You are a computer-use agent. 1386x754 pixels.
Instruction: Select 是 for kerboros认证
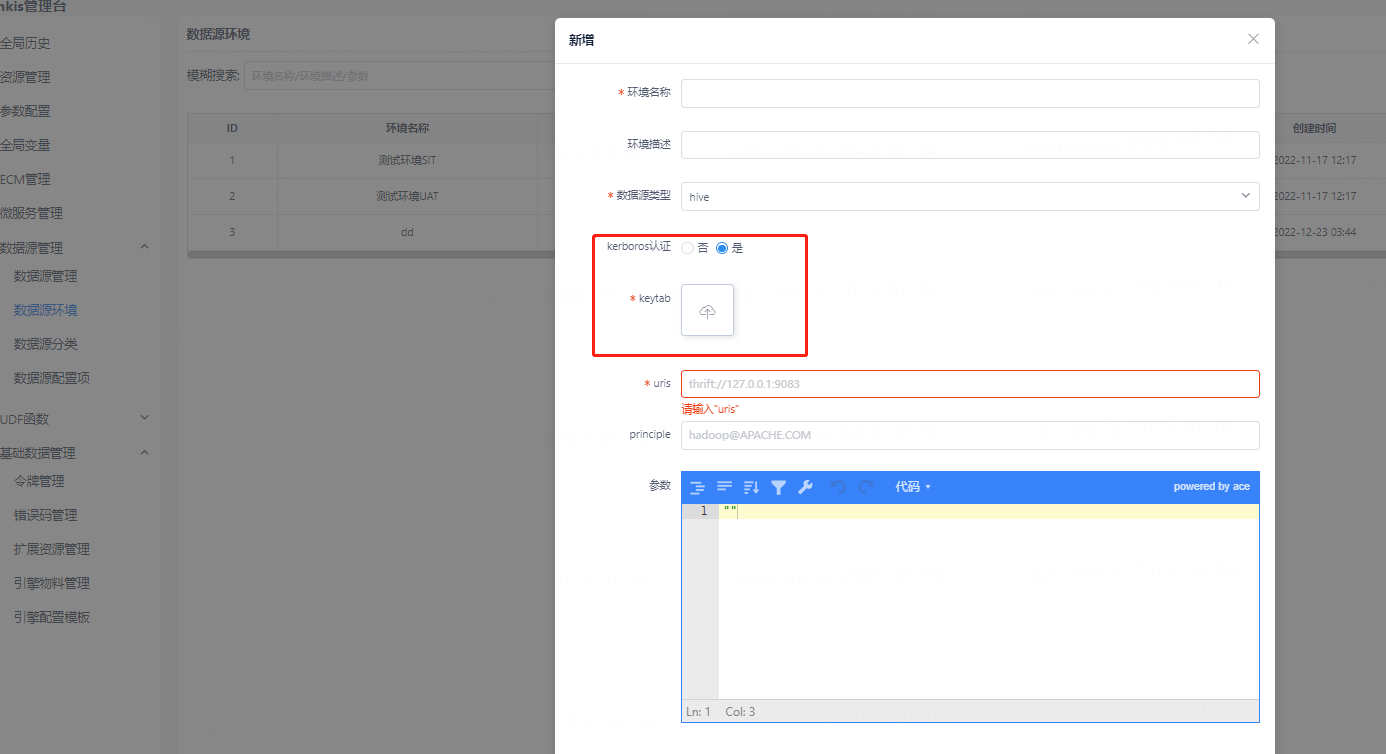(722, 248)
